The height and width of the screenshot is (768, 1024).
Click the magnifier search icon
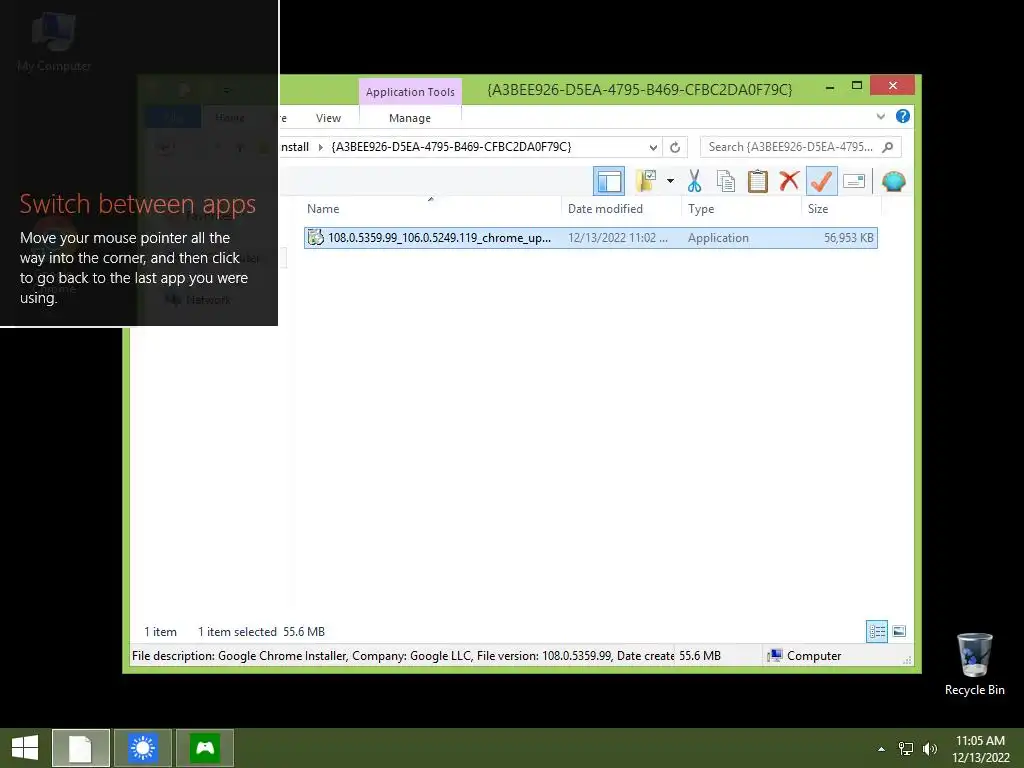point(888,147)
